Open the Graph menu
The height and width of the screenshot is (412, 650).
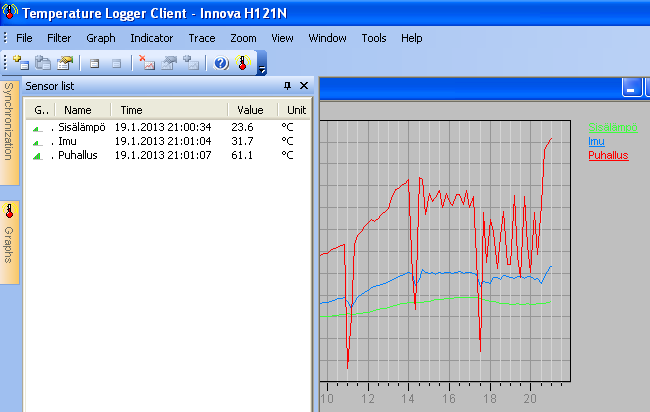[101, 38]
